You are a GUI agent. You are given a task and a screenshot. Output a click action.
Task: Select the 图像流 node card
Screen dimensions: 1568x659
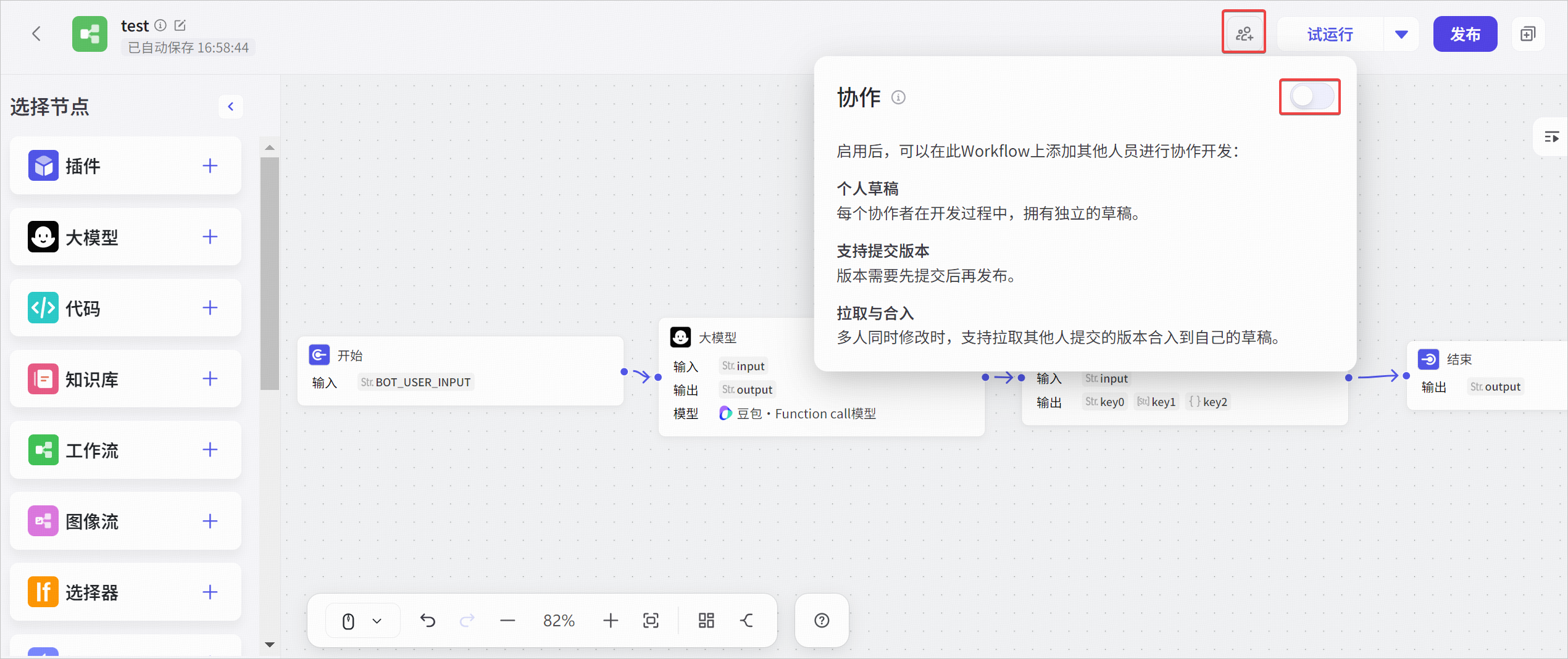[125, 521]
